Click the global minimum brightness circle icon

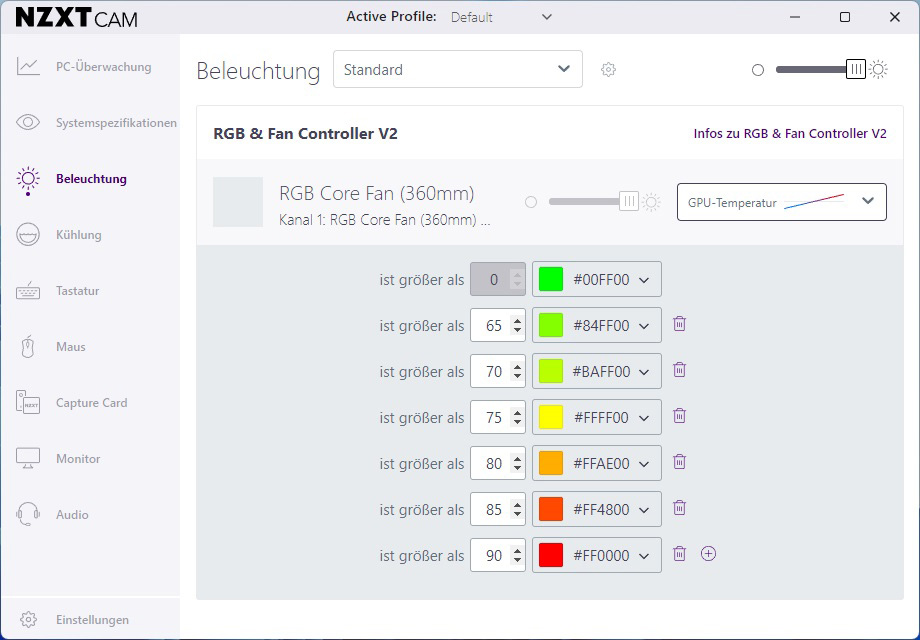(x=758, y=70)
